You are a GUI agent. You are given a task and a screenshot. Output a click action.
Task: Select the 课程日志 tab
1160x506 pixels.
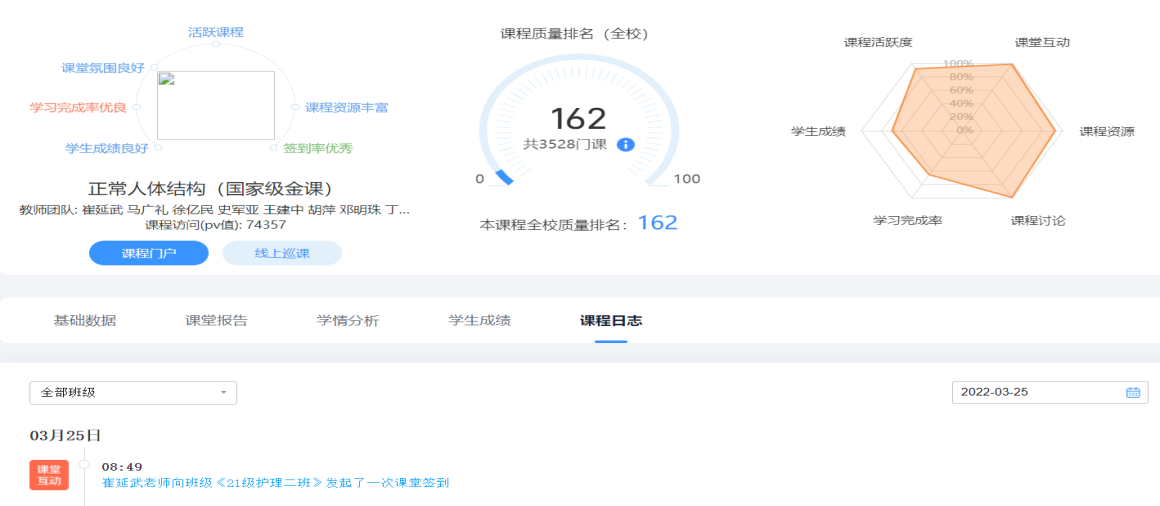click(611, 321)
